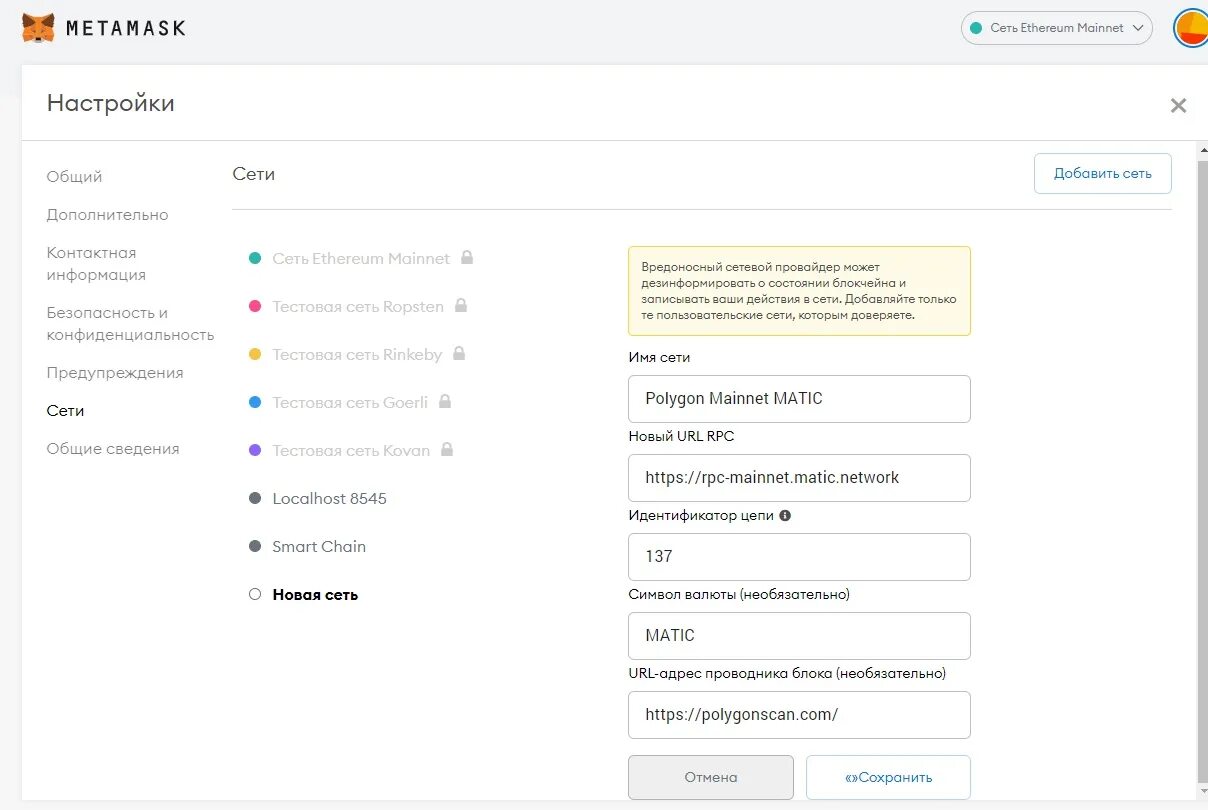1208x810 pixels.
Task: Click the Настройки heading
Action: tap(110, 102)
